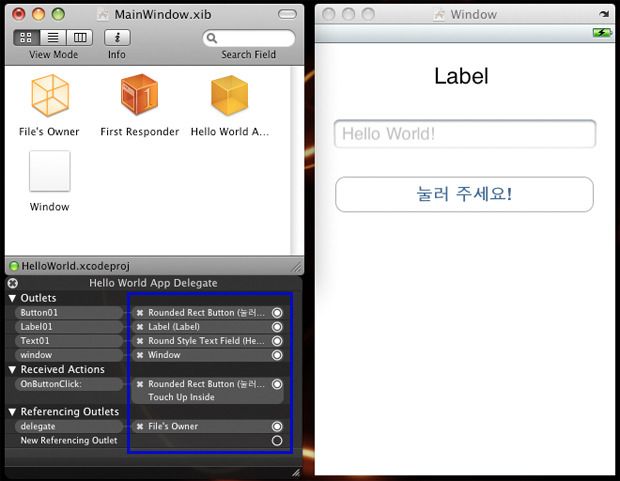
Task: Click the HelloWorld.xcodeproj project name
Action: coord(76,266)
